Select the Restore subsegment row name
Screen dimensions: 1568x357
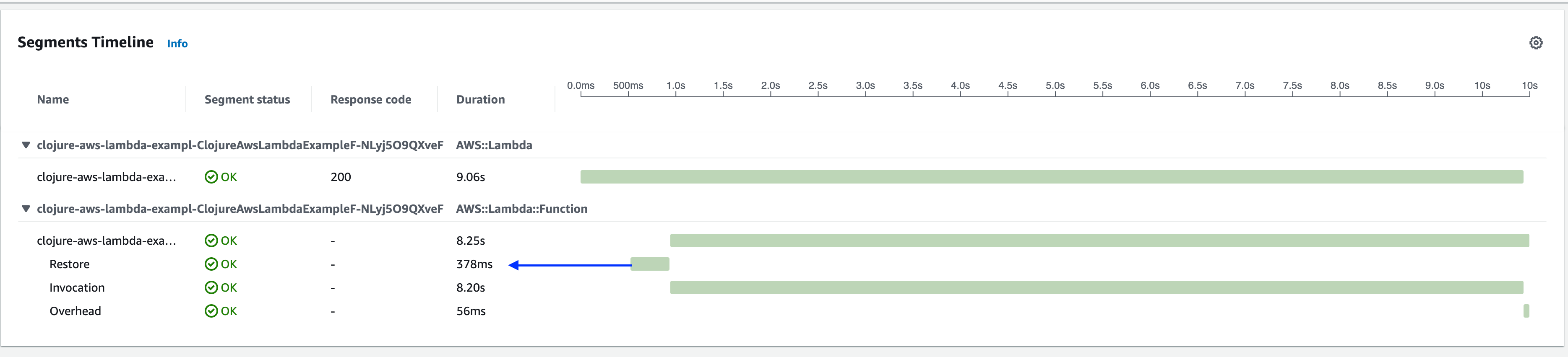click(x=69, y=264)
